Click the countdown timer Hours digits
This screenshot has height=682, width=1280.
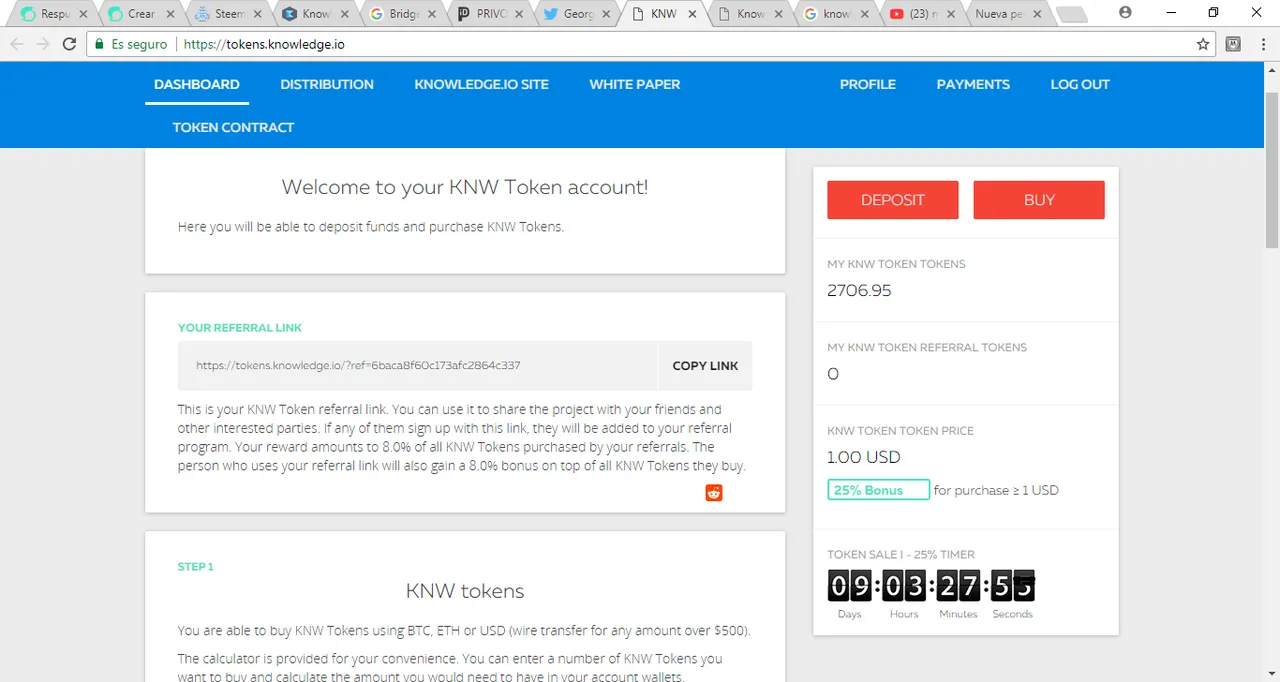904,585
